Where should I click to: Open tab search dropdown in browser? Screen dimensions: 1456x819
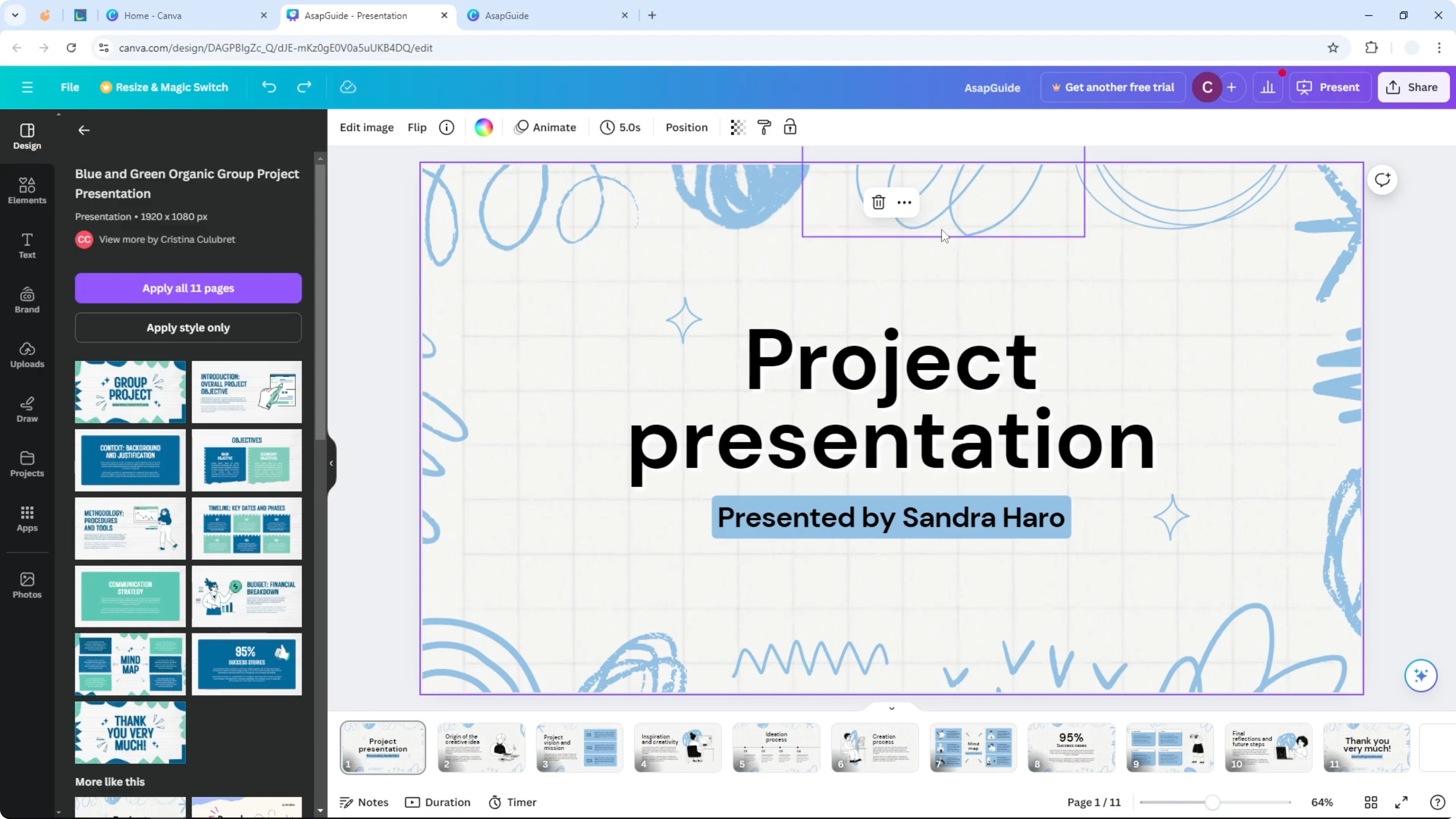coord(15,15)
